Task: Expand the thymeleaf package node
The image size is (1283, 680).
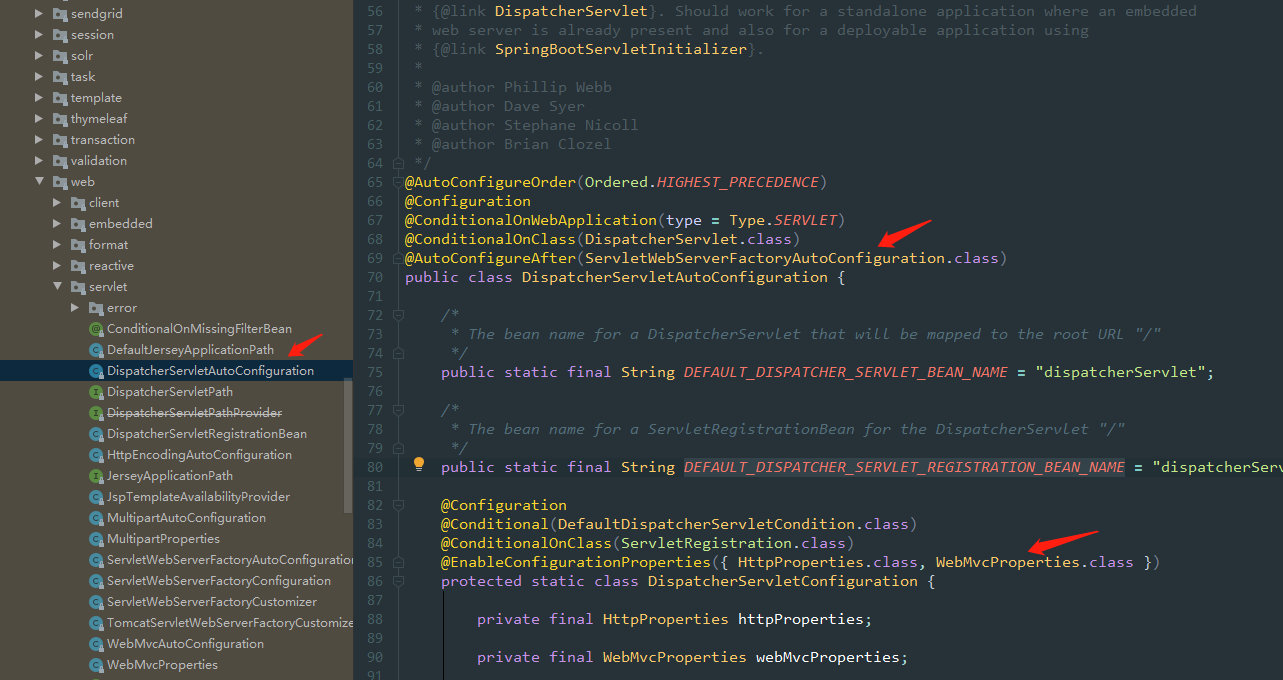Action: pos(40,119)
